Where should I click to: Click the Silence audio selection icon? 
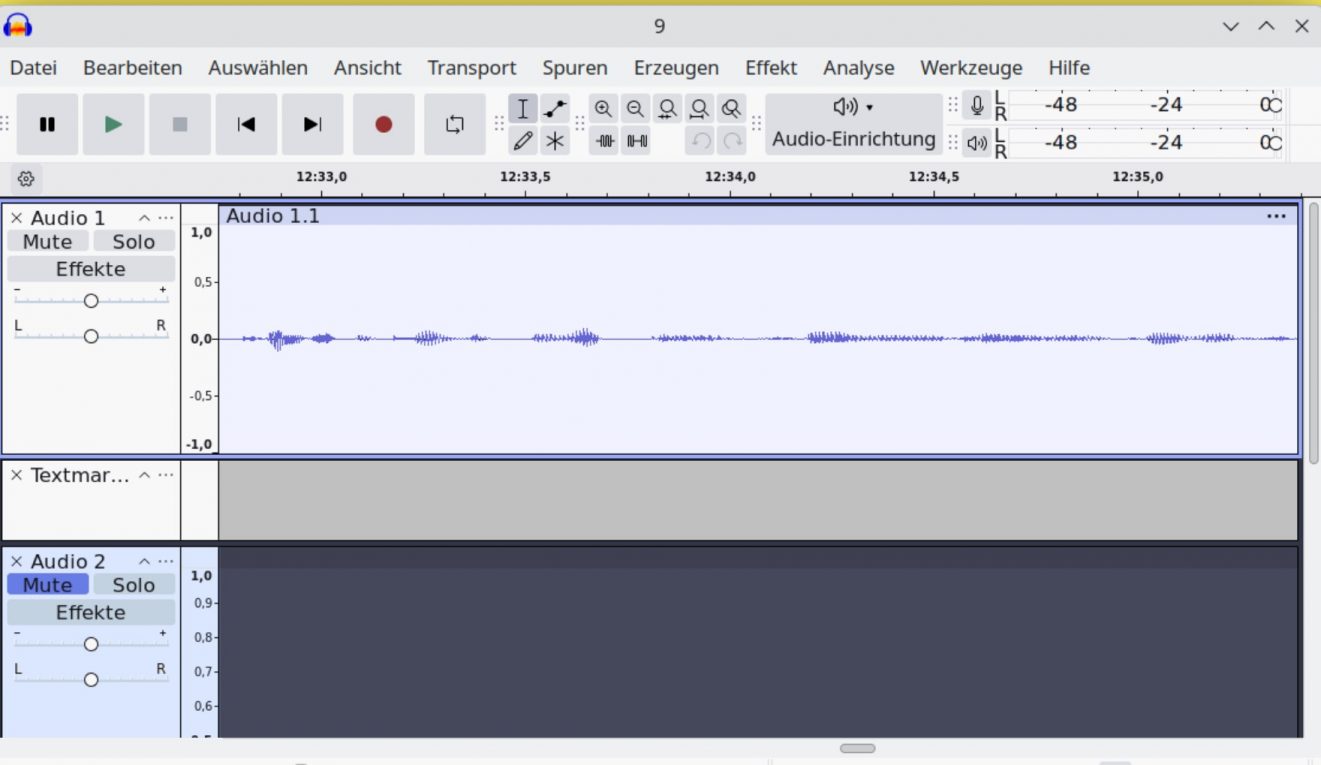click(637, 141)
